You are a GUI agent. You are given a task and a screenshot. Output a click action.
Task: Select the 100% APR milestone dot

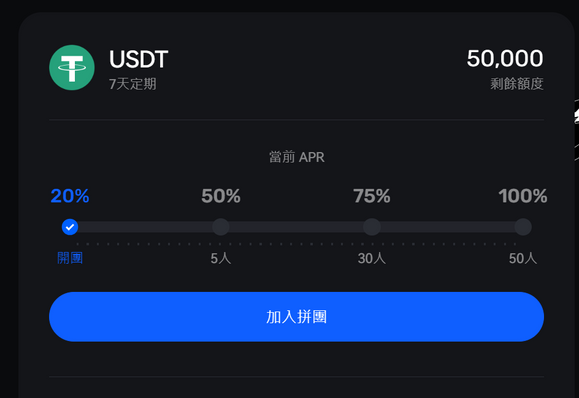tap(523, 227)
